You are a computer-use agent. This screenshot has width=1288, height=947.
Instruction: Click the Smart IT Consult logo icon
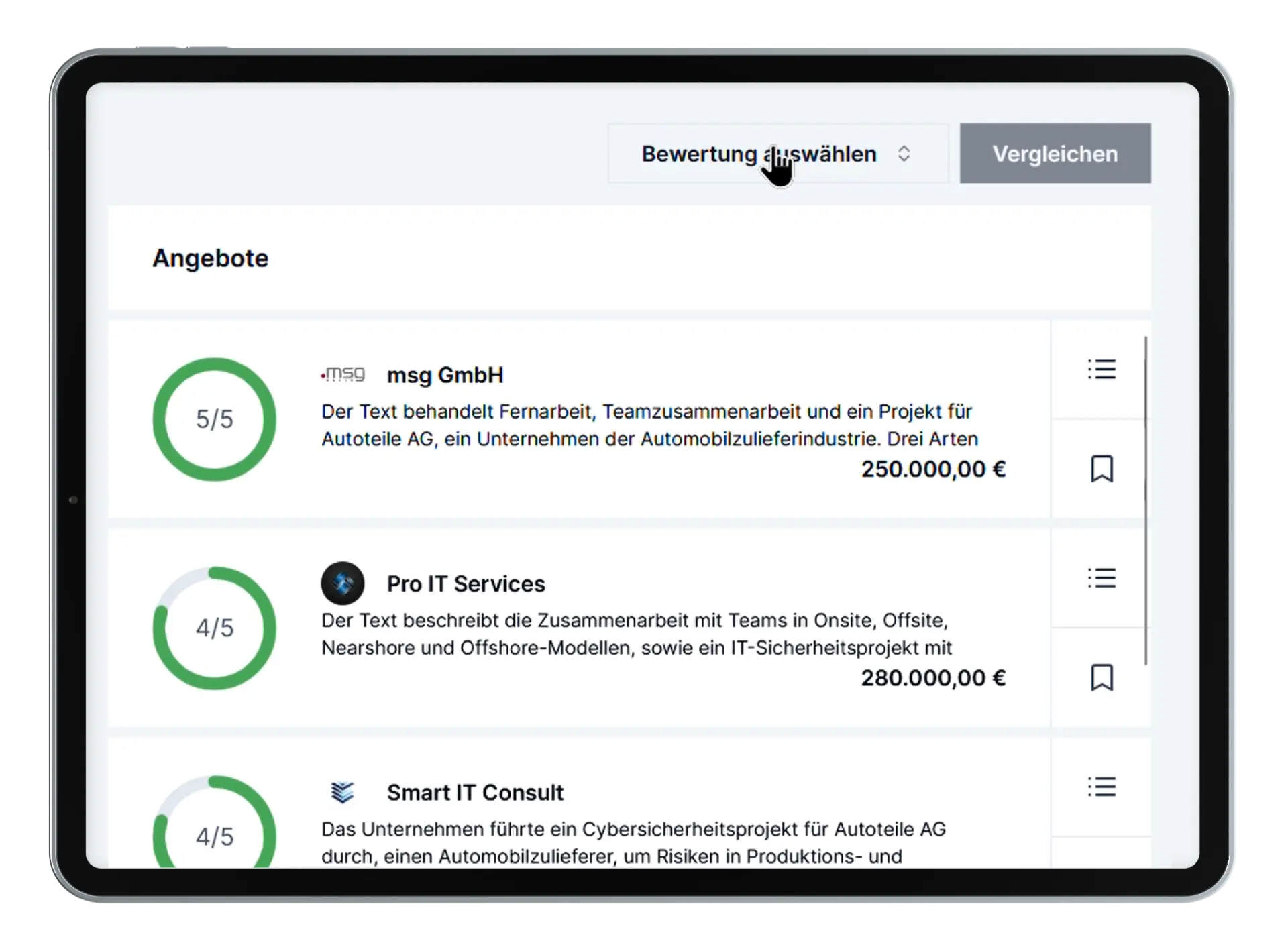(x=343, y=792)
